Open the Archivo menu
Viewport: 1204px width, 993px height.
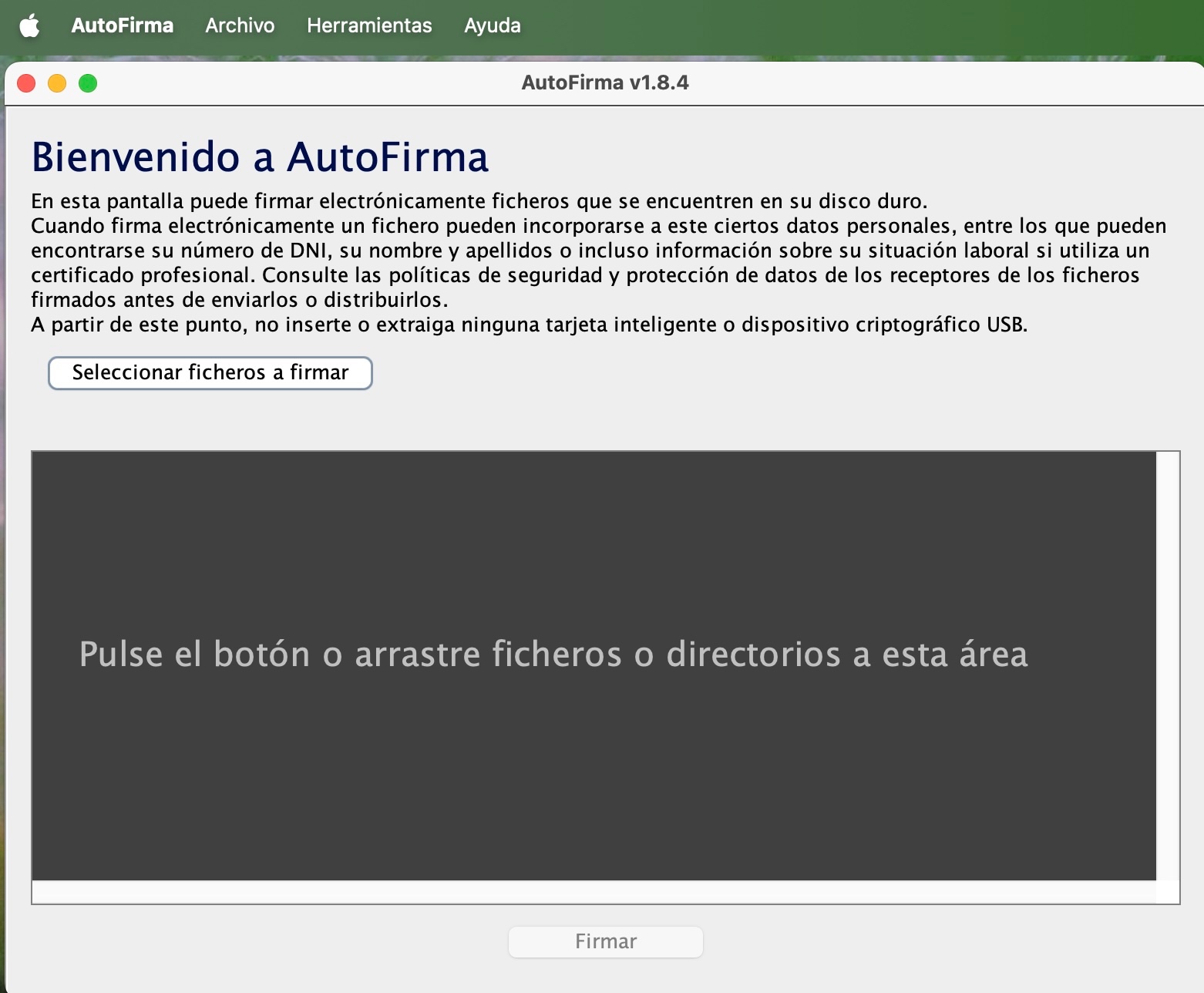240,25
